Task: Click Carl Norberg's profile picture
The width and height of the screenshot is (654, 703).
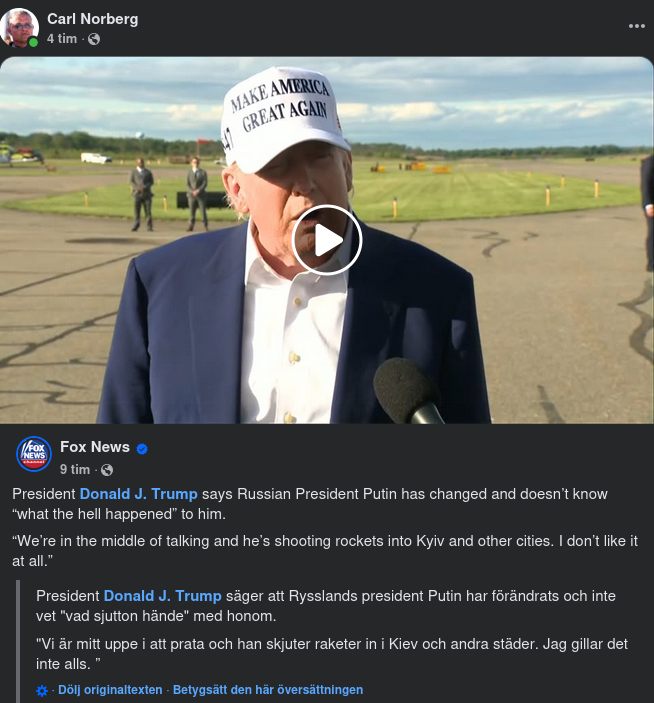Action: [x=20, y=27]
